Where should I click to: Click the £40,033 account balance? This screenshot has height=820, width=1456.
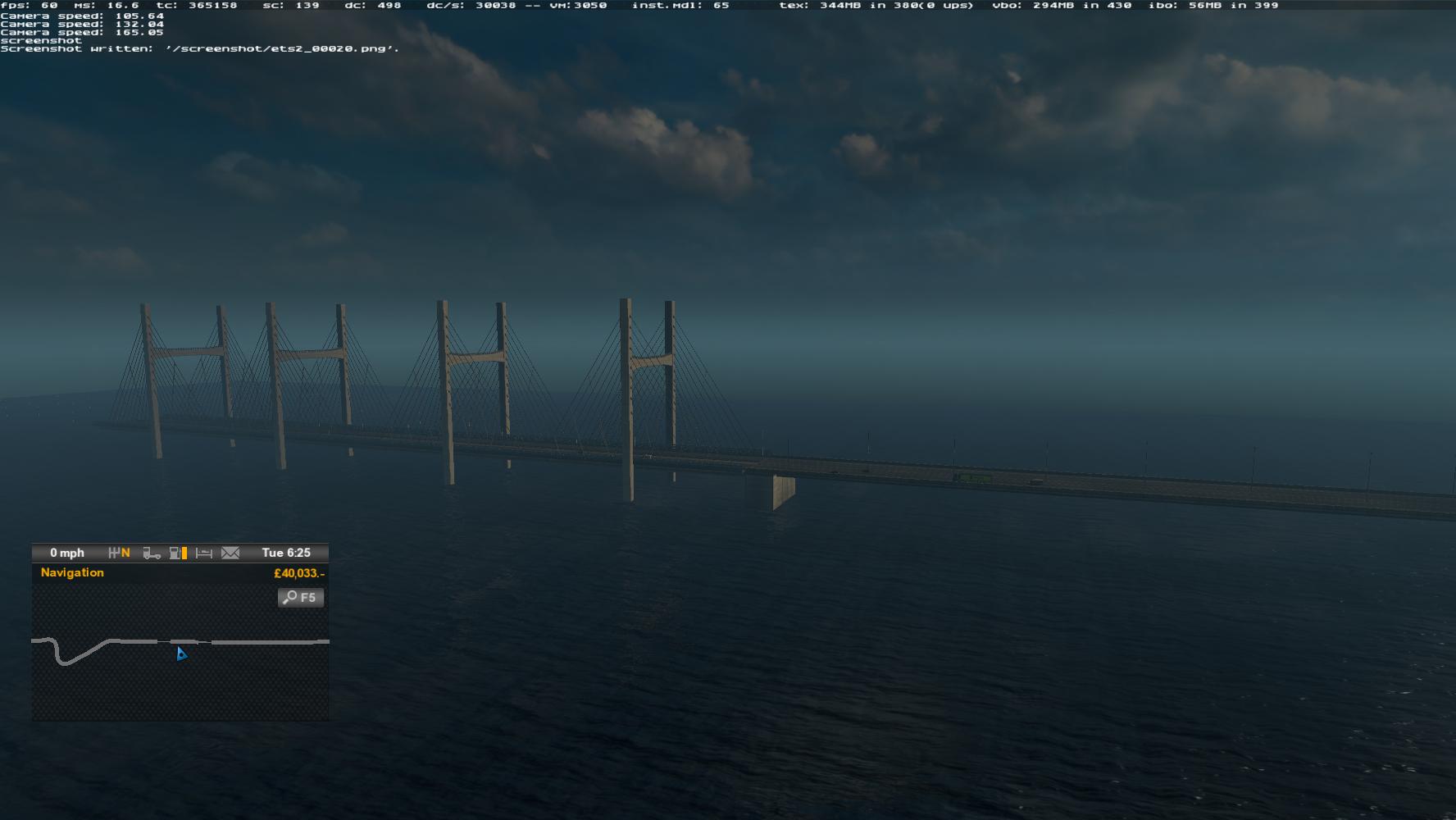[x=298, y=573]
